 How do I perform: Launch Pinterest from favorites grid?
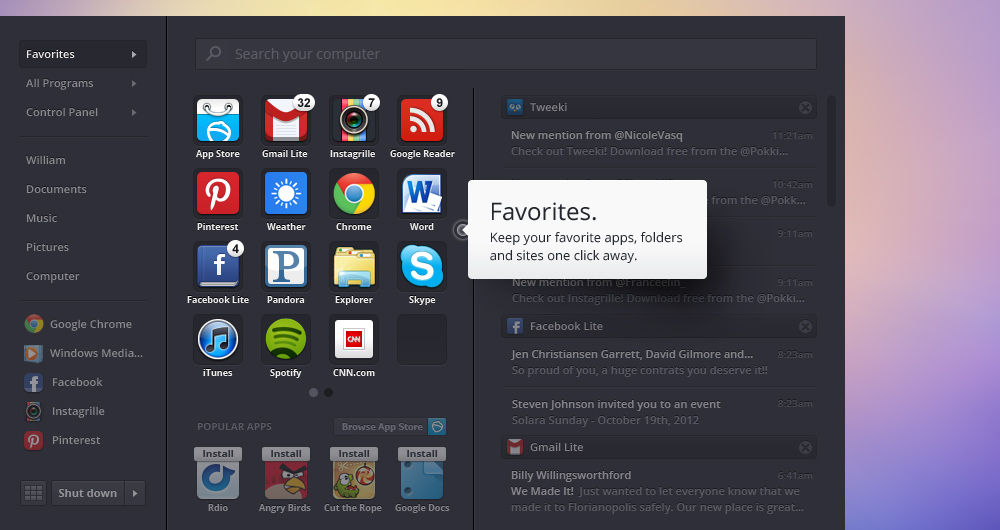tap(217, 193)
